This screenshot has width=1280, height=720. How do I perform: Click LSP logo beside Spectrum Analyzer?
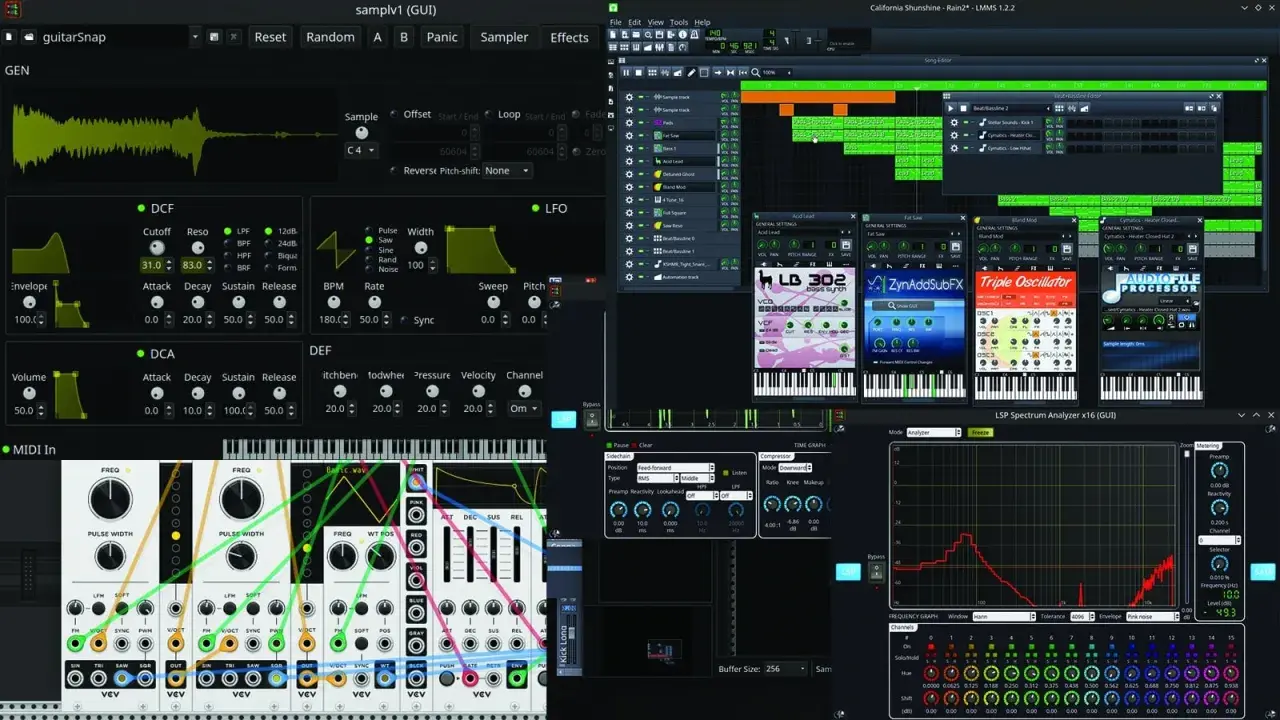[848, 571]
